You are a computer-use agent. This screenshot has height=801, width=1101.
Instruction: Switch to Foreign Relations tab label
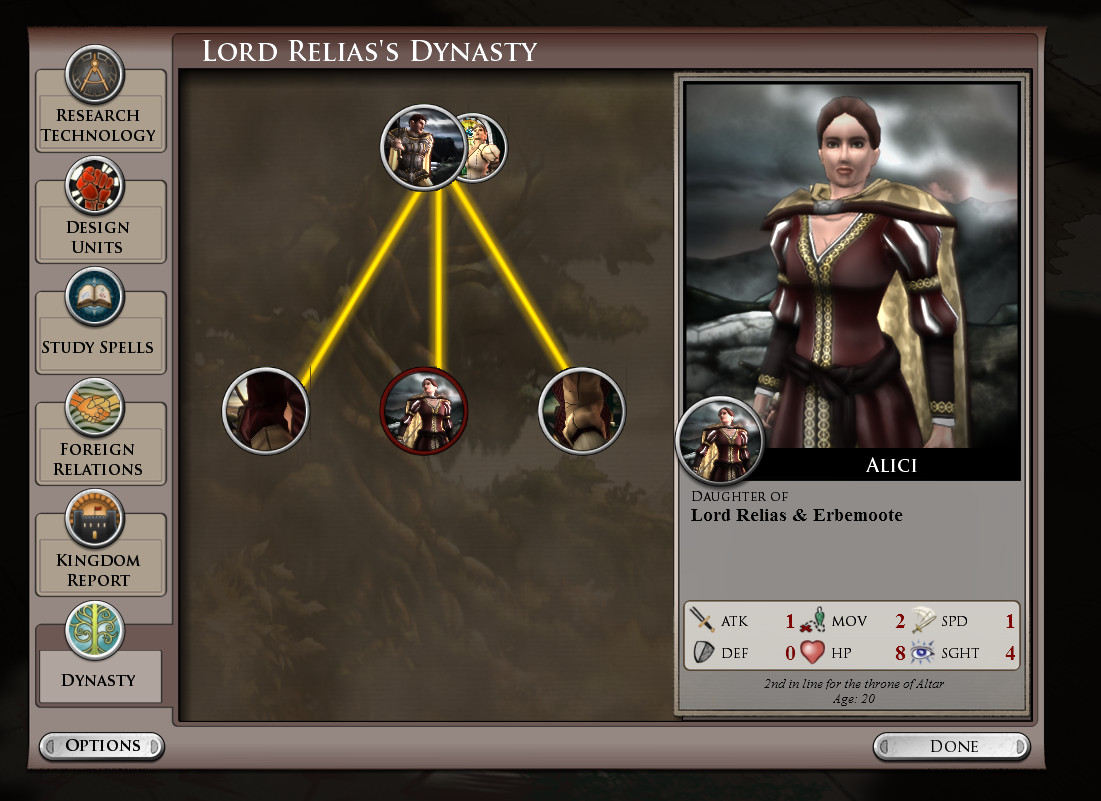point(98,459)
